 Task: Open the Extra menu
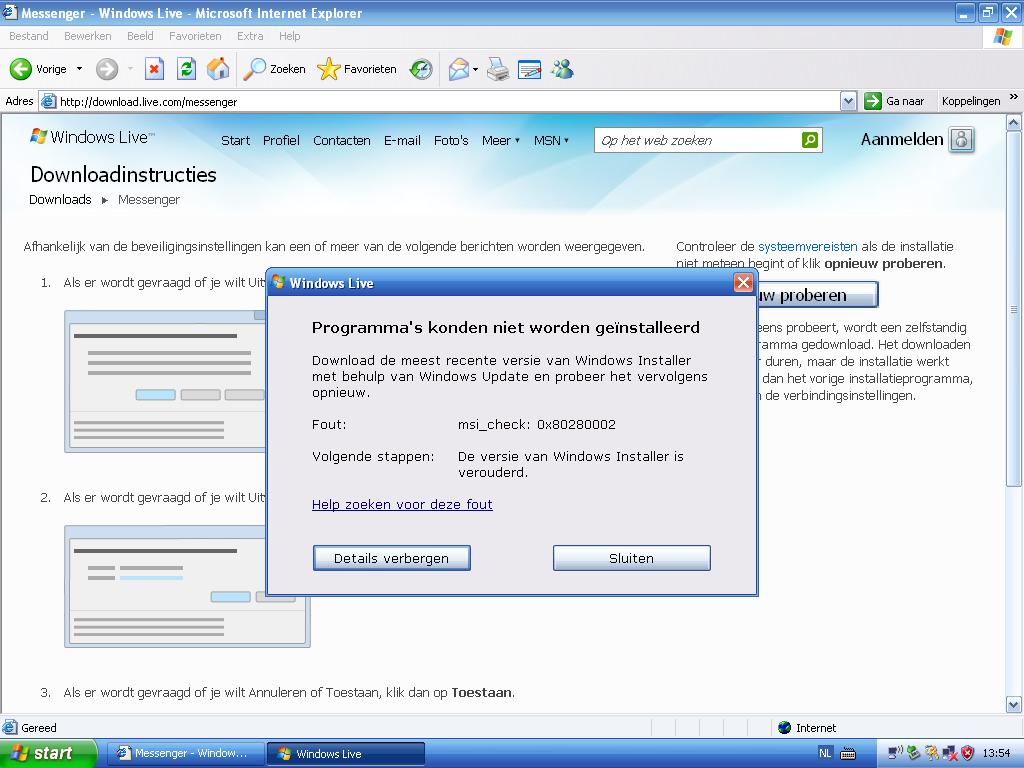[x=250, y=36]
